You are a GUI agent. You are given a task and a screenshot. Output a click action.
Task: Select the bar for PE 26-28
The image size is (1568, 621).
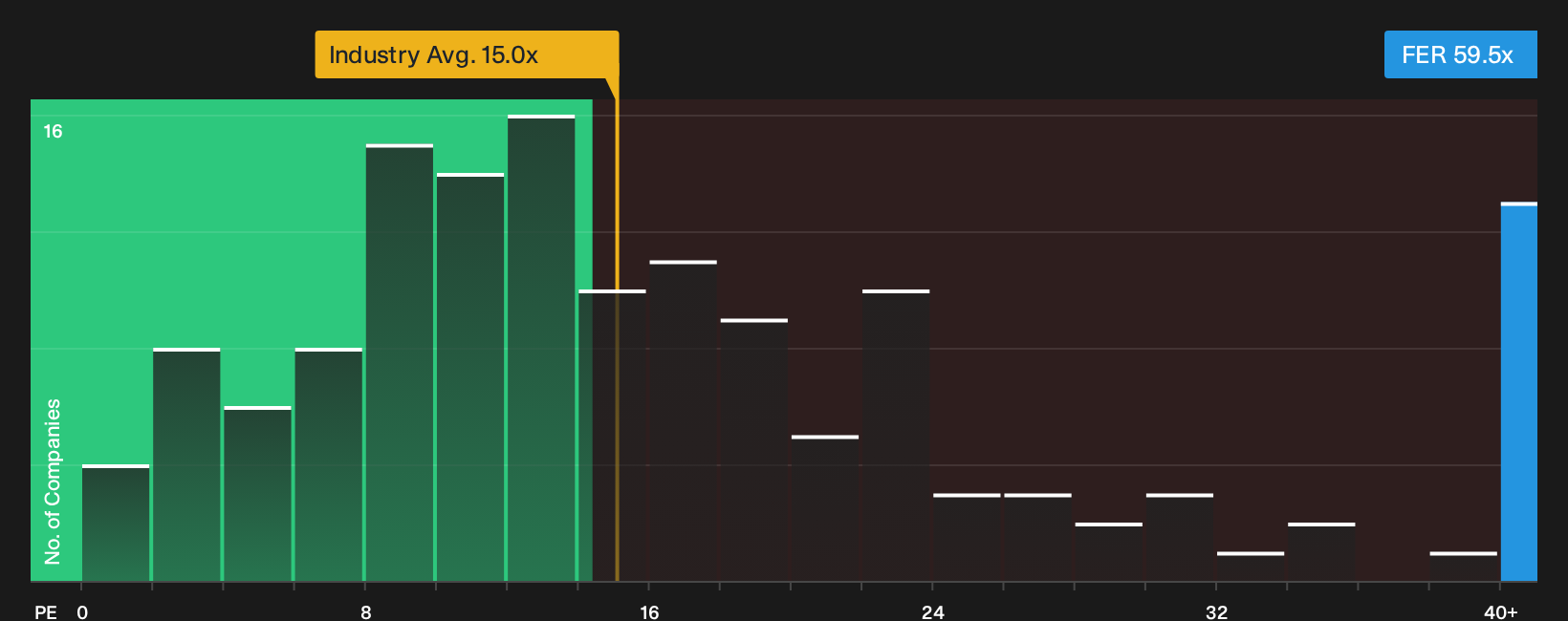pyautogui.click(x=1037, y=537)
